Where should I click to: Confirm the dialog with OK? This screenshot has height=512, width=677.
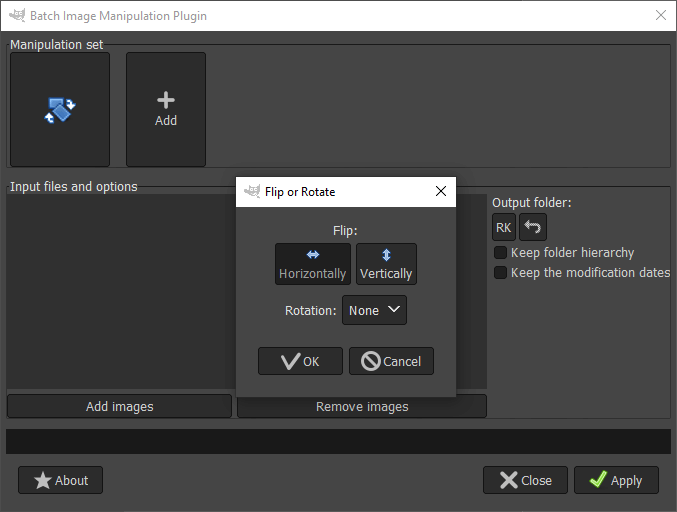301,361
